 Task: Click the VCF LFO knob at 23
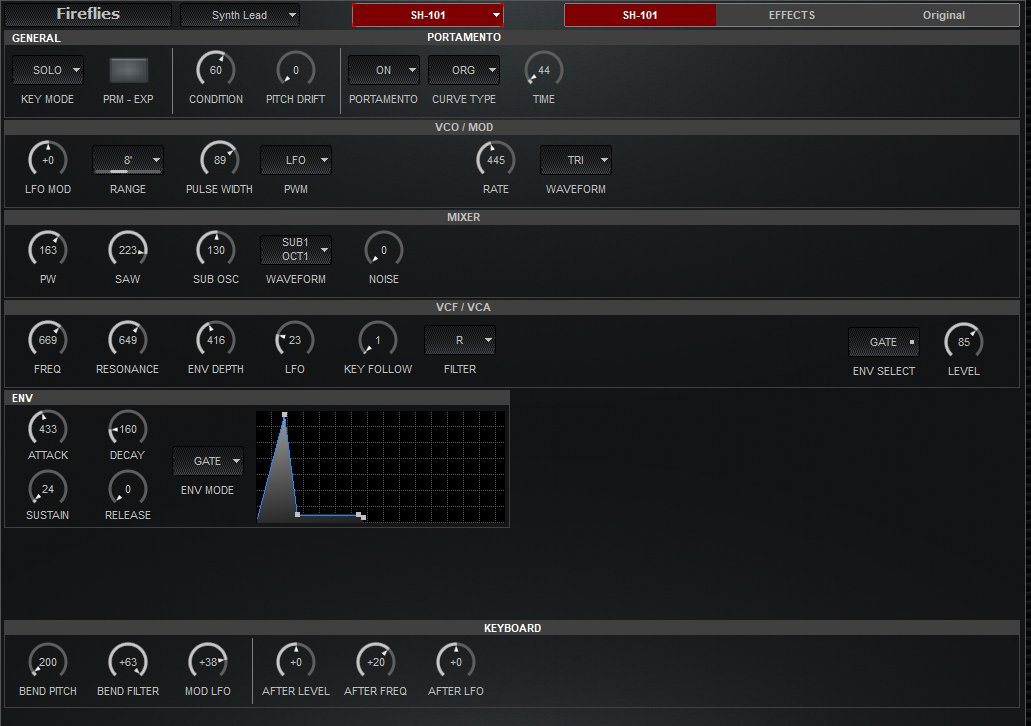(295, 340)
